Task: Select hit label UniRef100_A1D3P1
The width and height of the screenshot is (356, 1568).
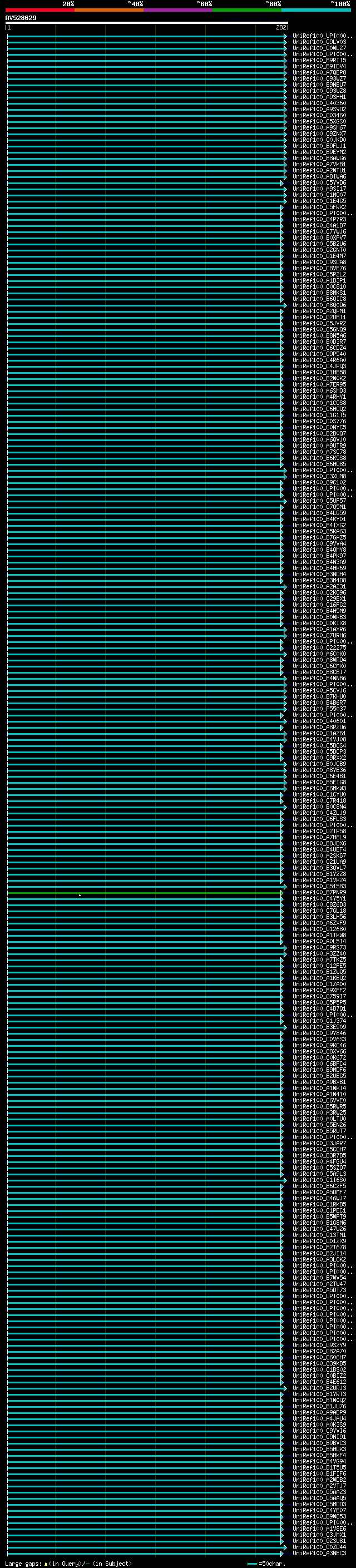Action: click(319, 280)
